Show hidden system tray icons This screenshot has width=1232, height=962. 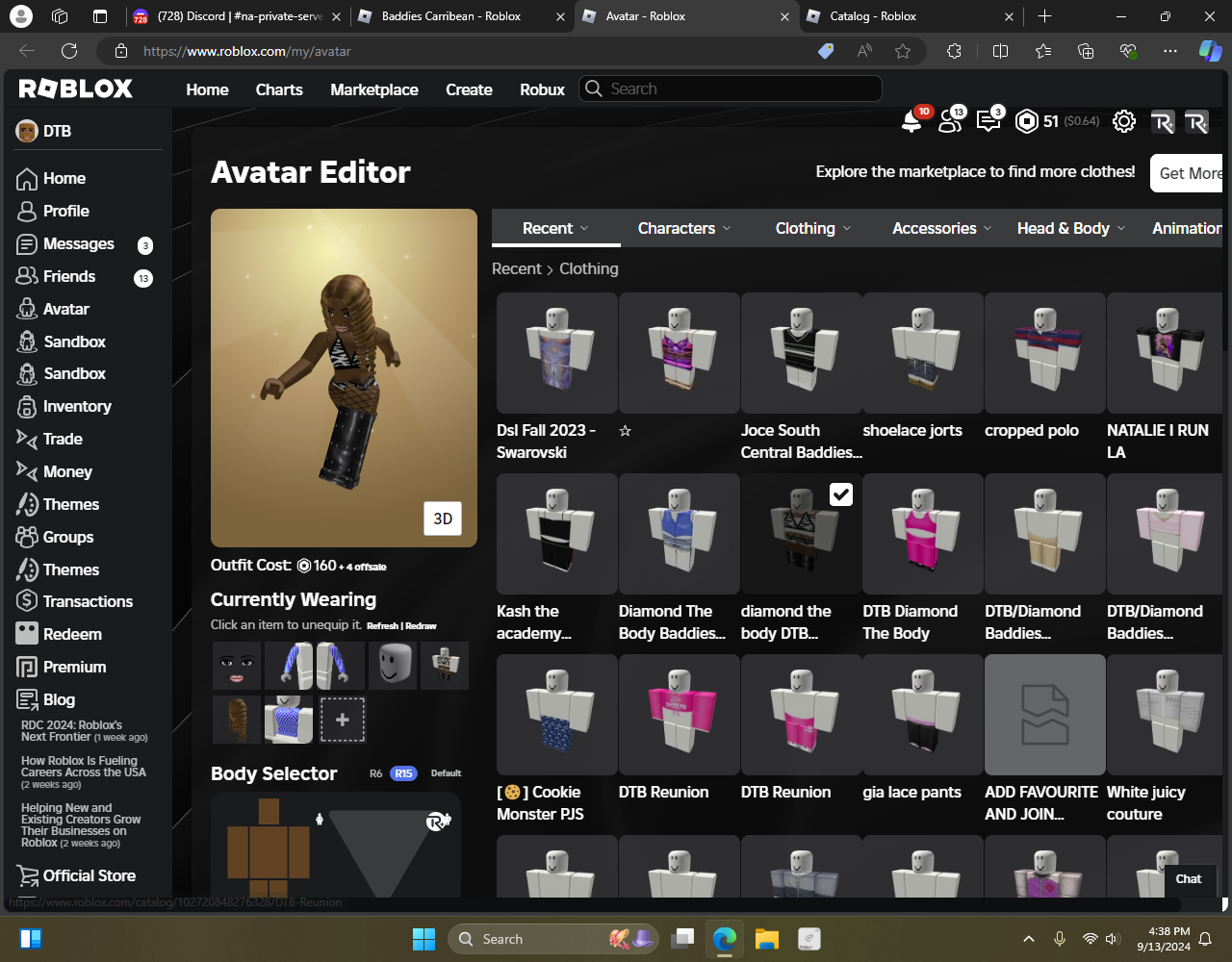[x=1029, y=939]
